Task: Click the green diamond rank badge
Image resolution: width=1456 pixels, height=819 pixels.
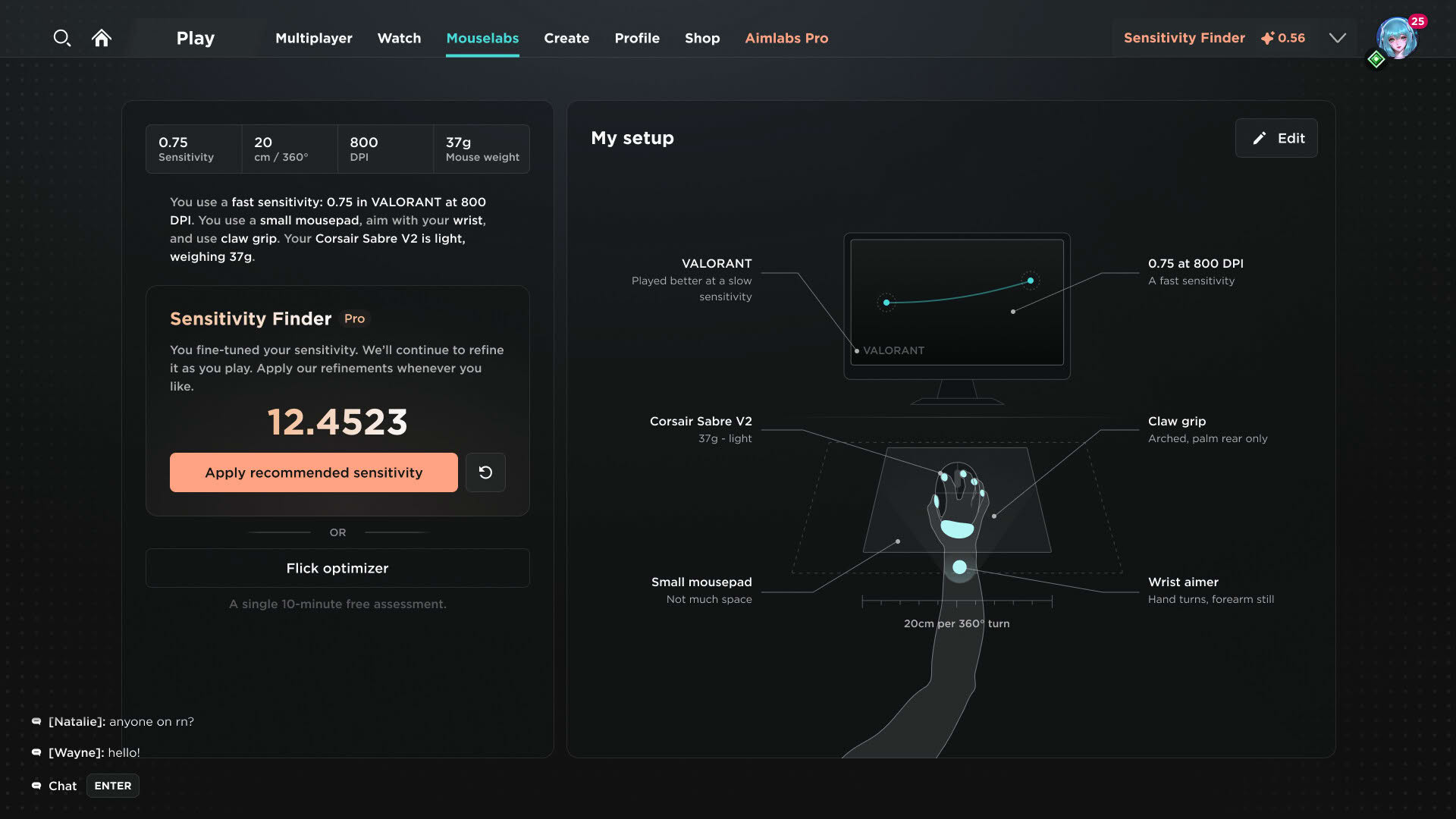Action: click(x=1376, y=59)
